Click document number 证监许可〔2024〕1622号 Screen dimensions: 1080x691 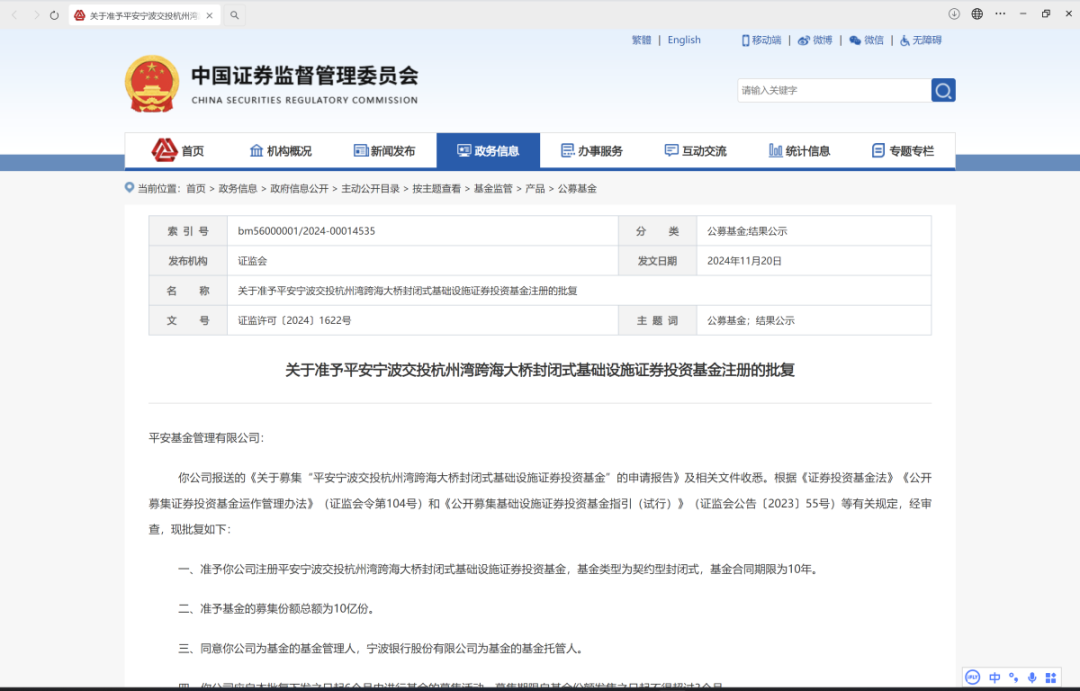pyautogui.click(x=294, y=320)
